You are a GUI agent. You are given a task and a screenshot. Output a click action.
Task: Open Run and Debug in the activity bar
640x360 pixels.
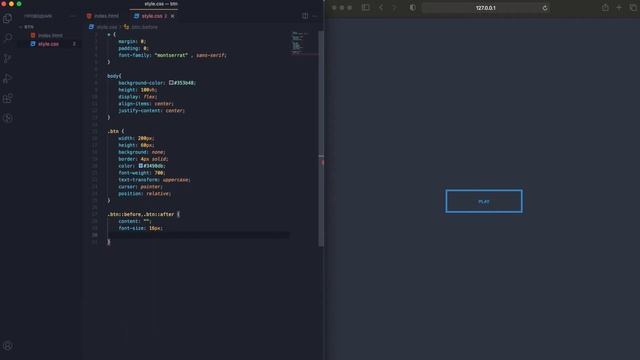tap(7, 78)
